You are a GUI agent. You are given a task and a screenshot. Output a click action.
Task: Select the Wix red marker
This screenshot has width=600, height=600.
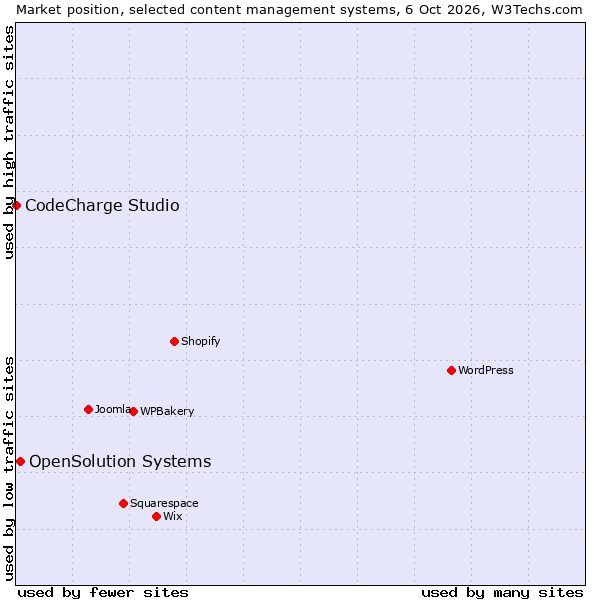point(156,517)
